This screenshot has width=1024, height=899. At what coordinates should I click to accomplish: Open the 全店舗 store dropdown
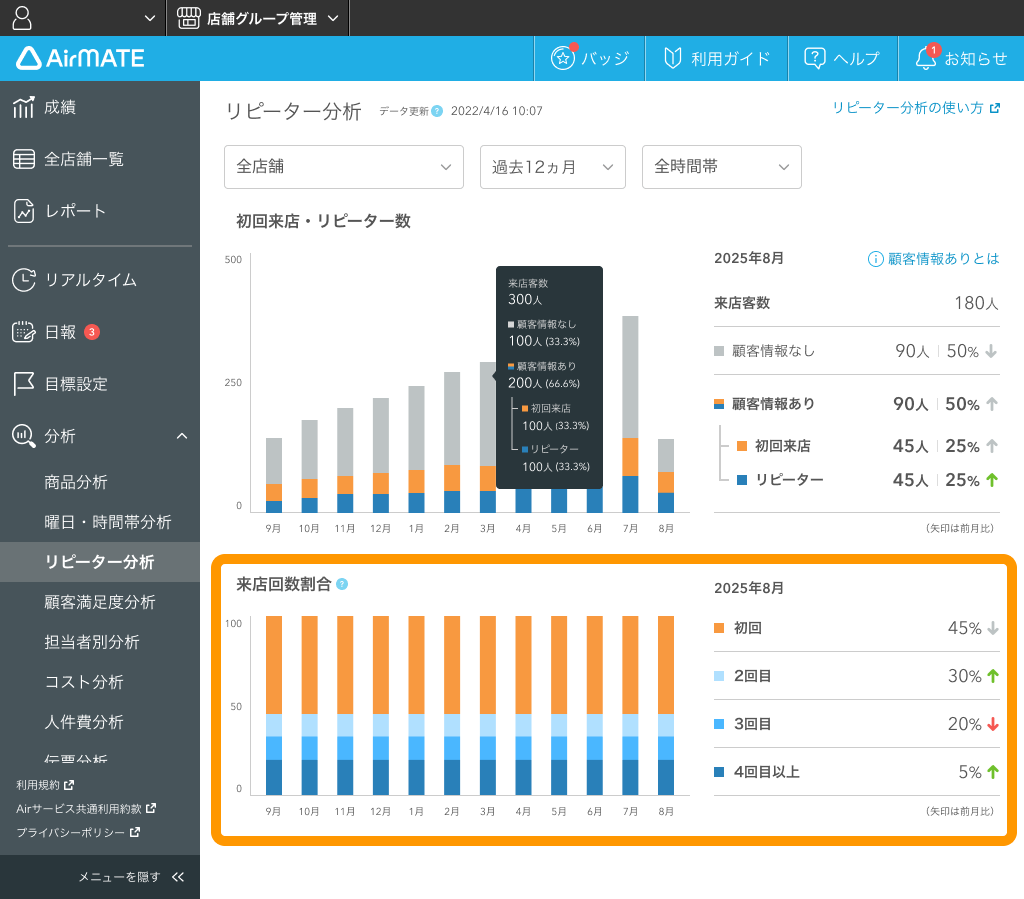click(344, 167)
